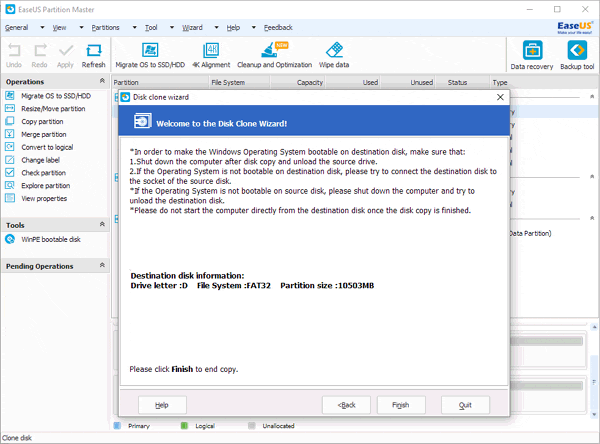Open the View menu dropdown arrow
The width and height of the screenshot is (600, 444).
(81, 28)
